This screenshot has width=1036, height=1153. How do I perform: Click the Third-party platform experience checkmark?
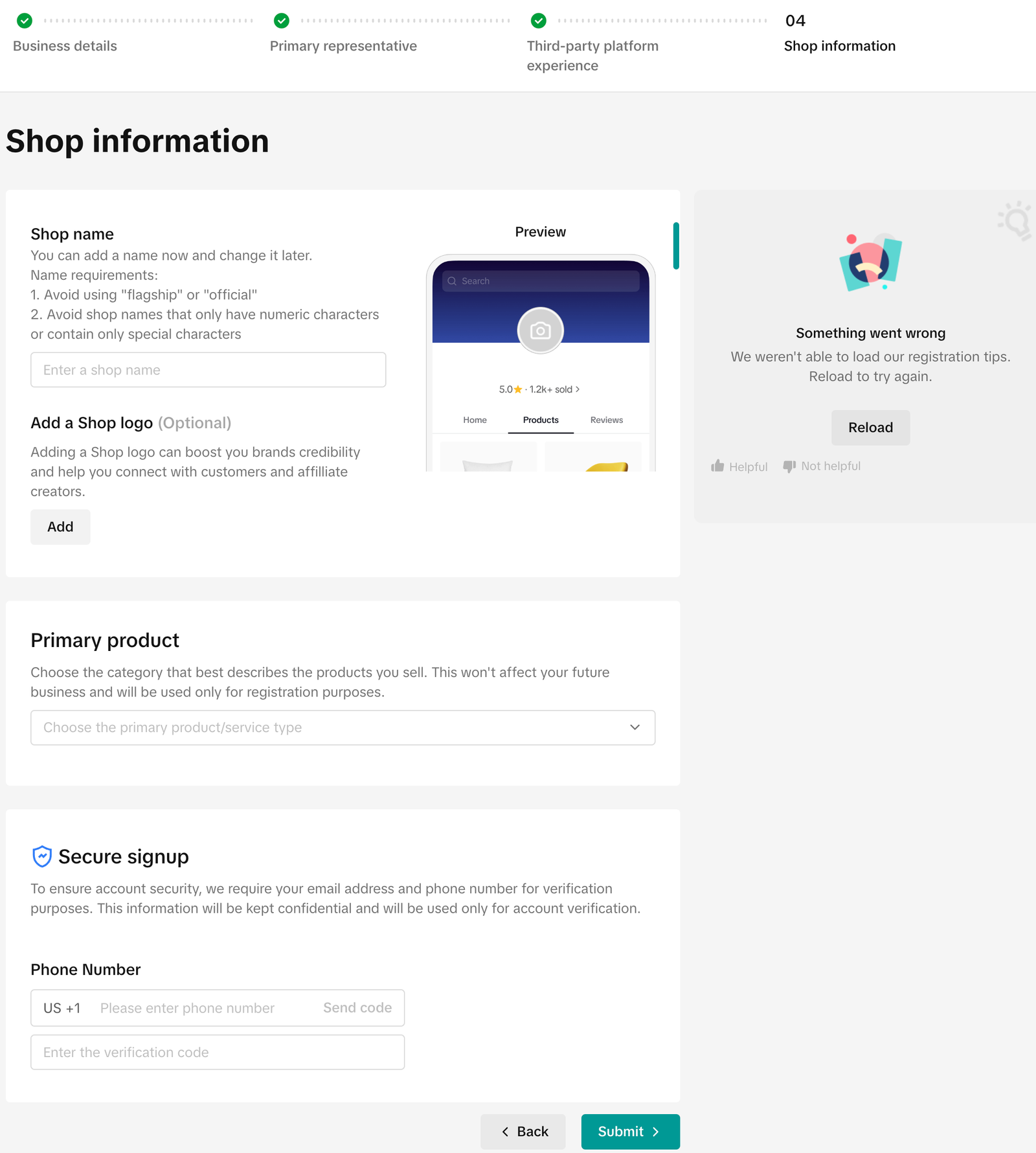pos(539,21)
